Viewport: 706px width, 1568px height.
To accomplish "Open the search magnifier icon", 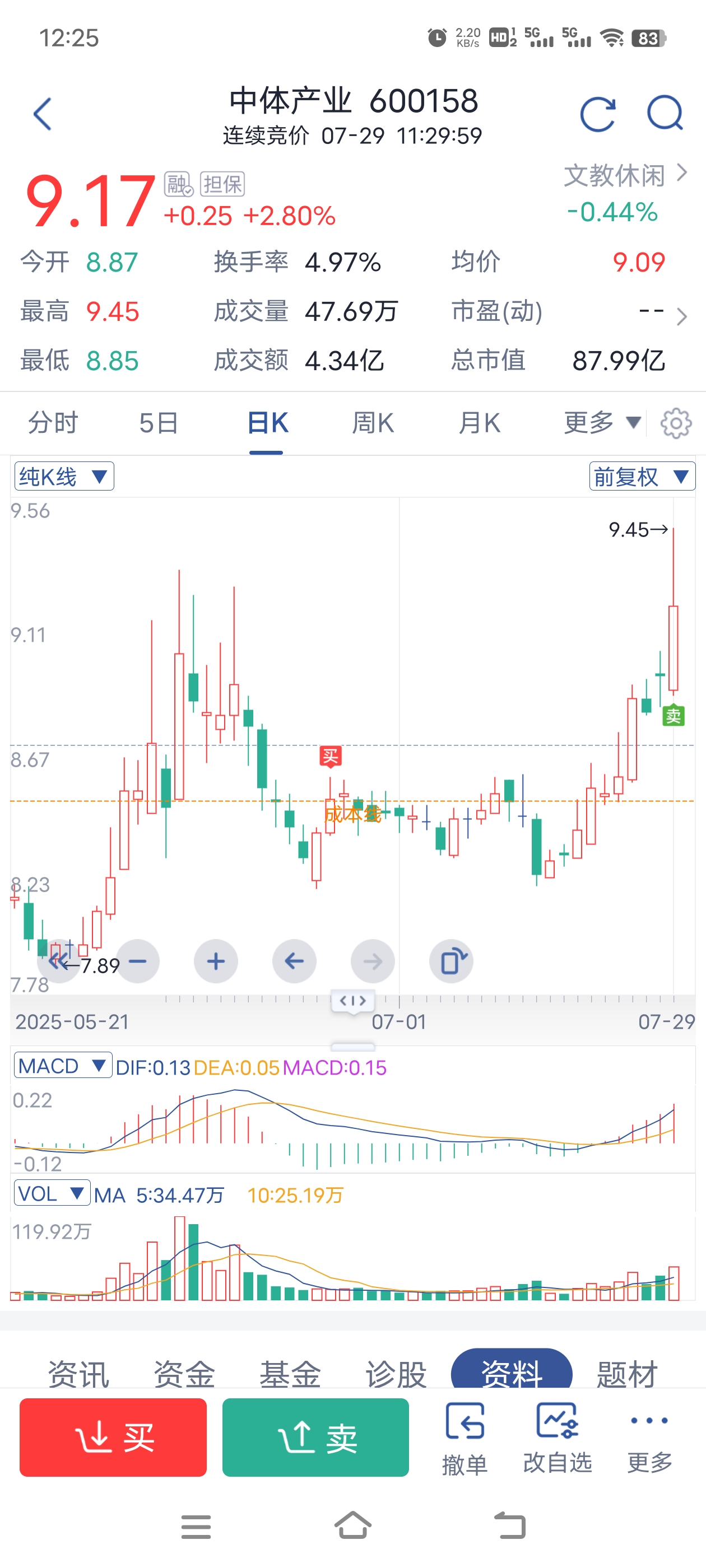I will pyautogui.click(x=665, y=113).
